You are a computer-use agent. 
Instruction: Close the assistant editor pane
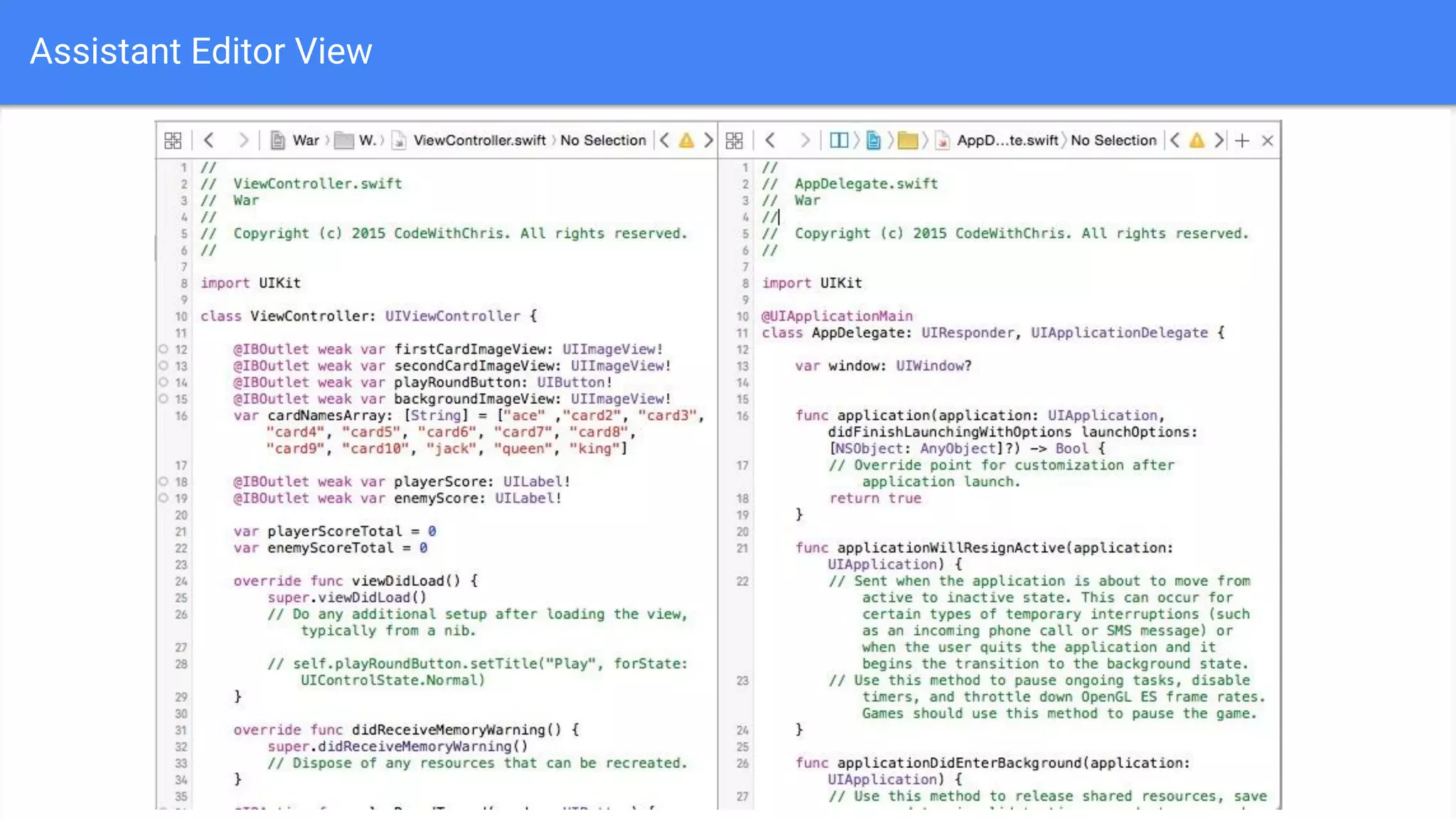click(1267, 141)
